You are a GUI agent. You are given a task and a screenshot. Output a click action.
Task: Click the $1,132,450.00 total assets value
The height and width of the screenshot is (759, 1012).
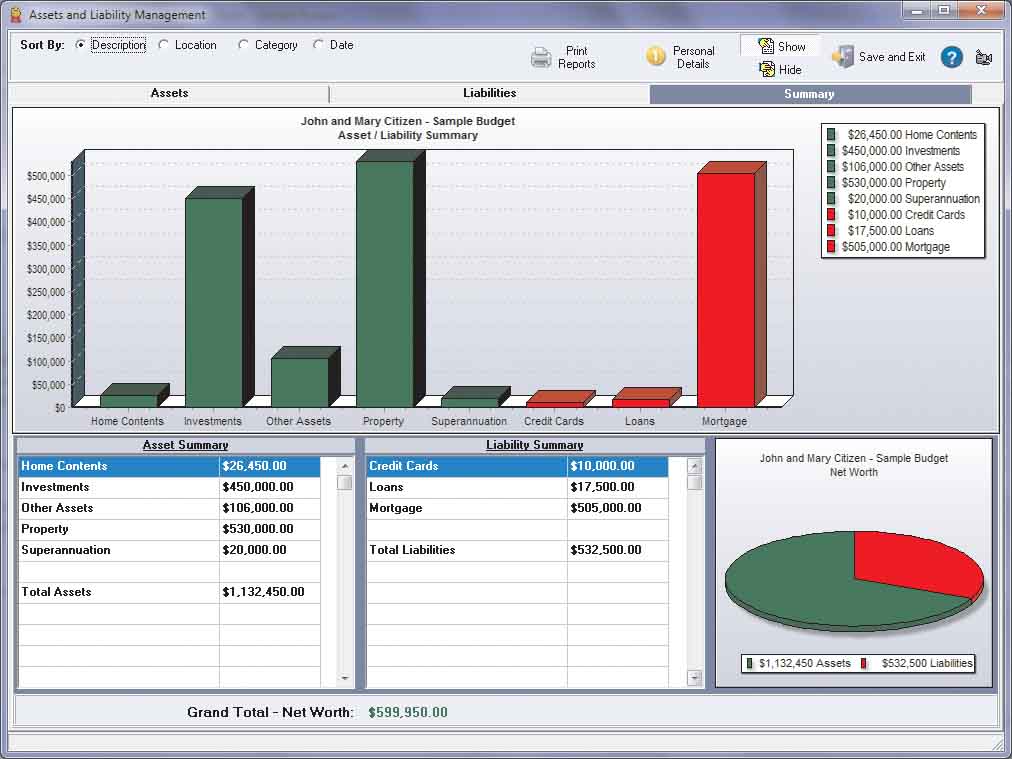click(x=263, y=592)
